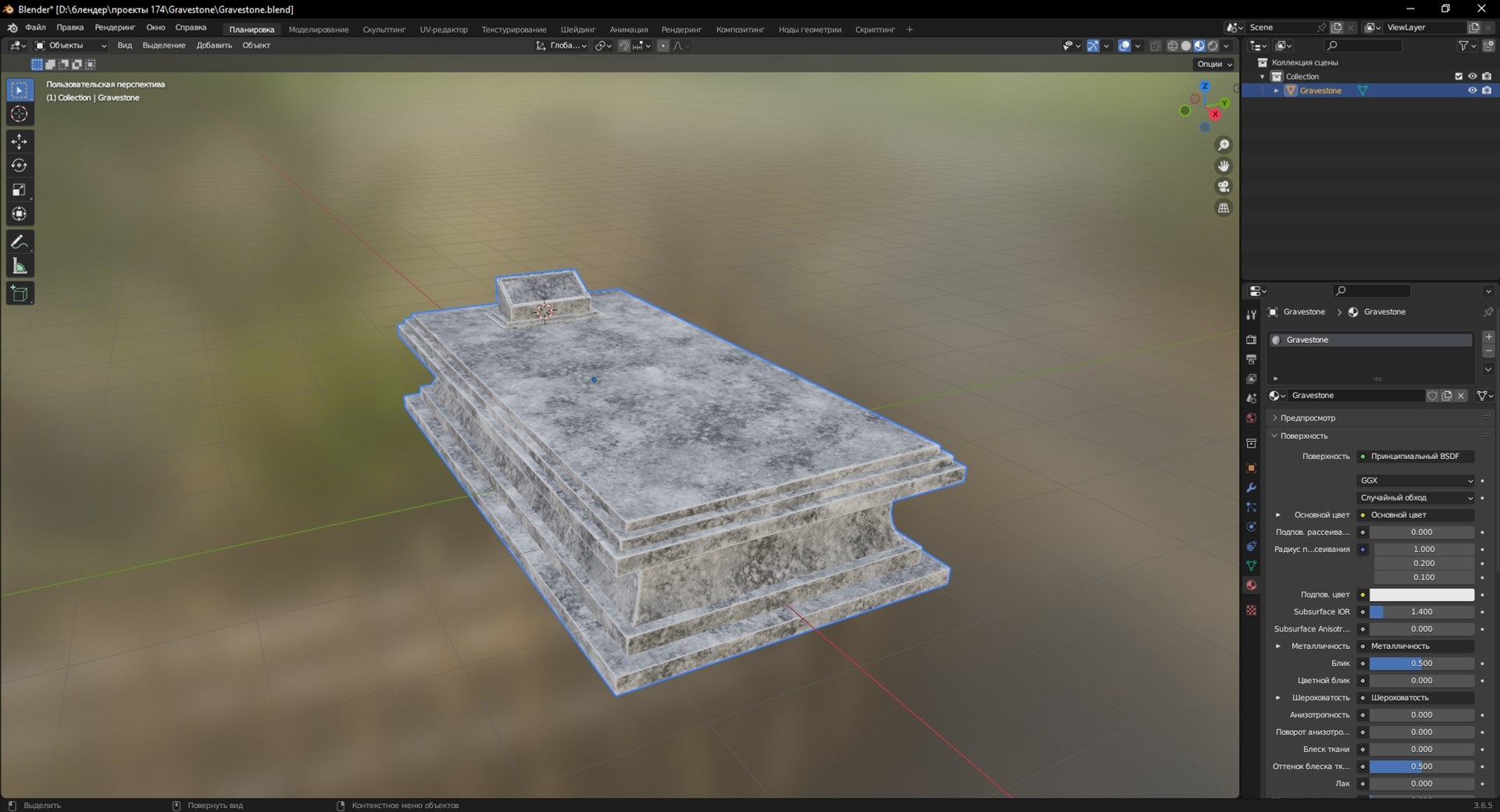The width and height of the screenshot is (1500, 812).
Task: Click the properties panel search field
Action: click(x=1372, y=291)
